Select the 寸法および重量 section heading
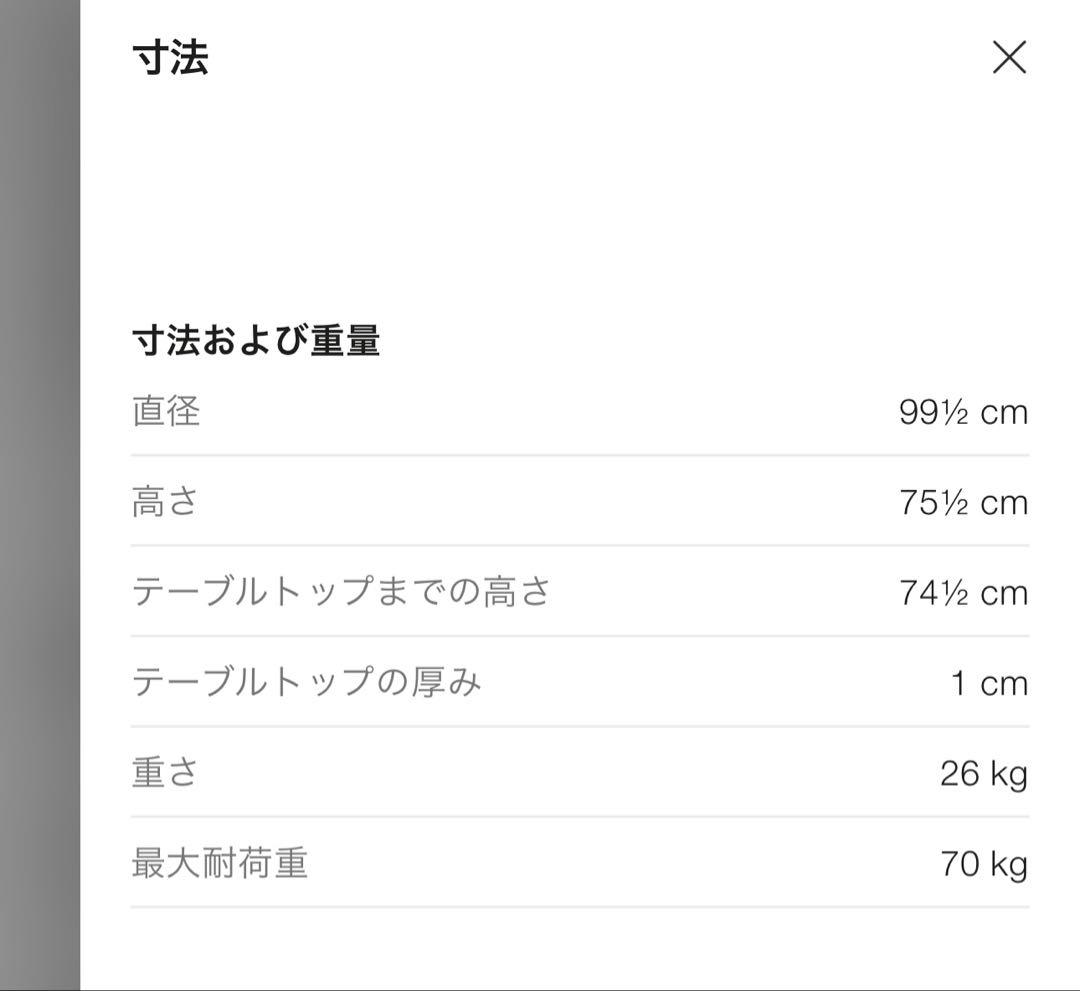 pos(256,341)
